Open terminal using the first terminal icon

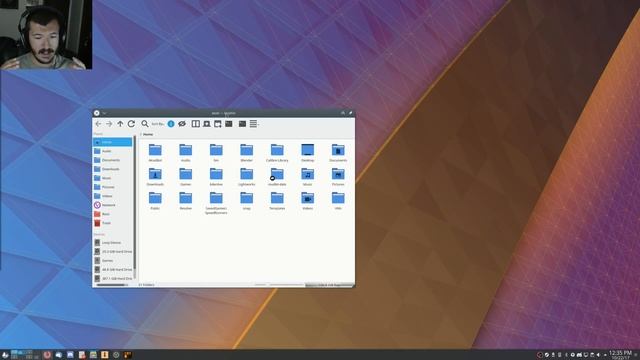(x=229, y=124)
